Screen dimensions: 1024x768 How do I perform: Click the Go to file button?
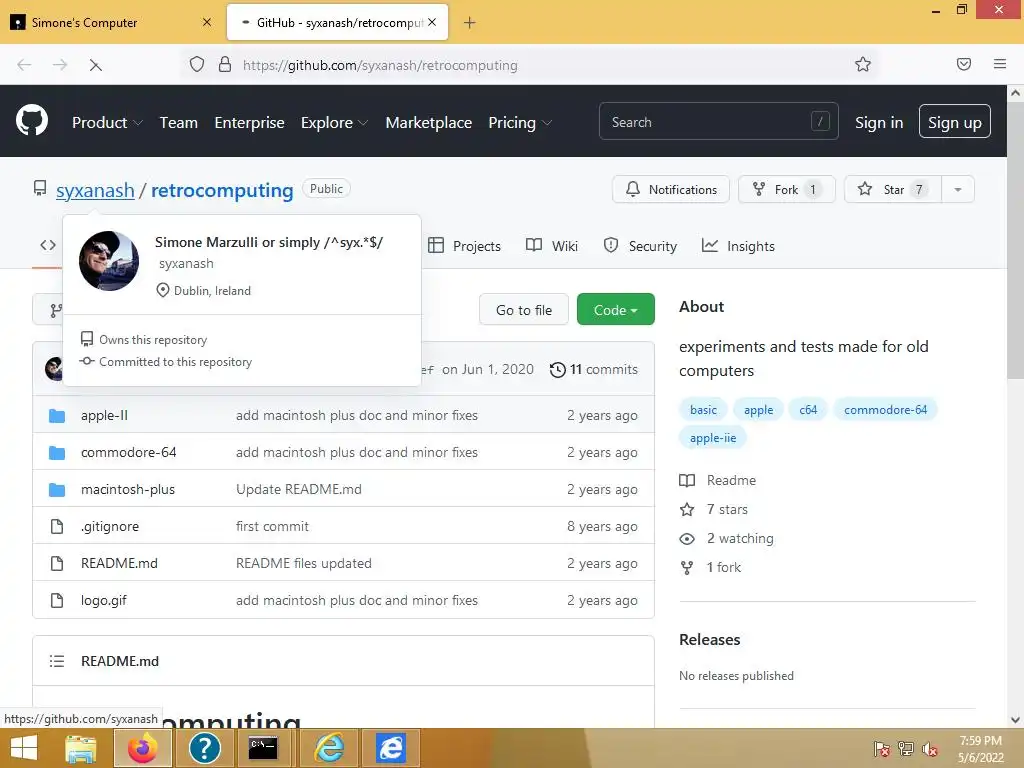point(524,310)
